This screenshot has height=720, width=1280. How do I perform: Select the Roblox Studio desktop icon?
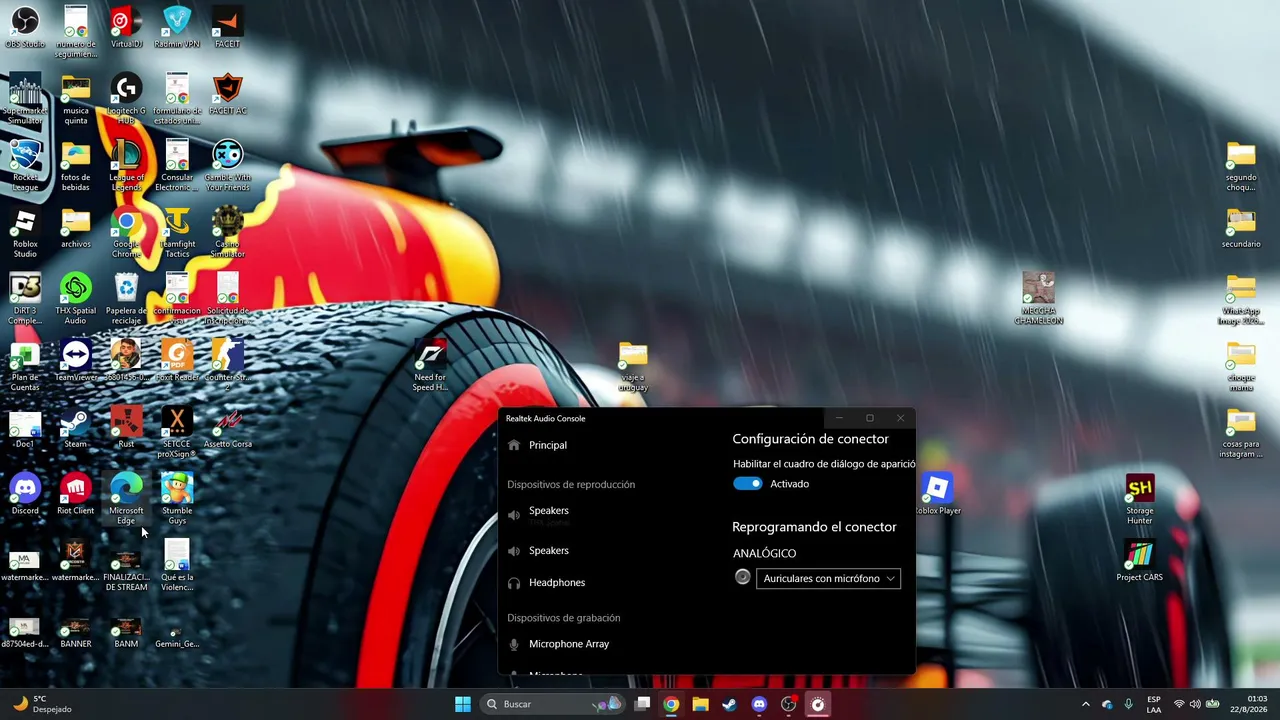point(25,233)
